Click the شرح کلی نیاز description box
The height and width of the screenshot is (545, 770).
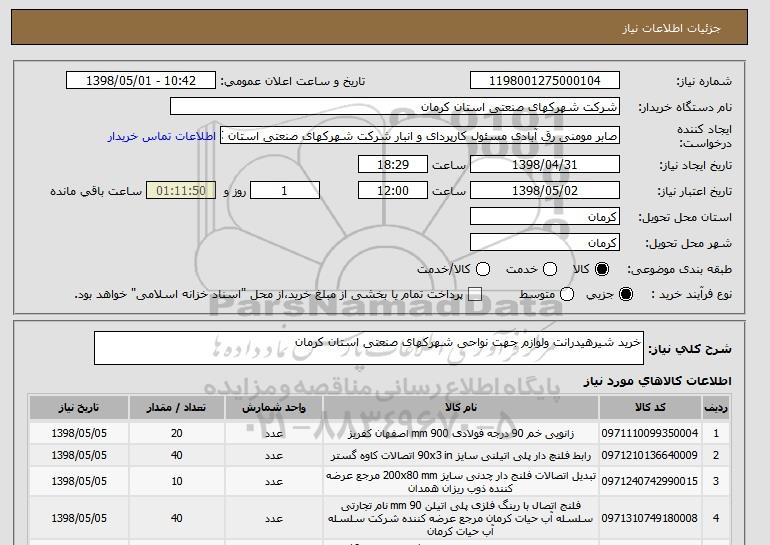369,348
